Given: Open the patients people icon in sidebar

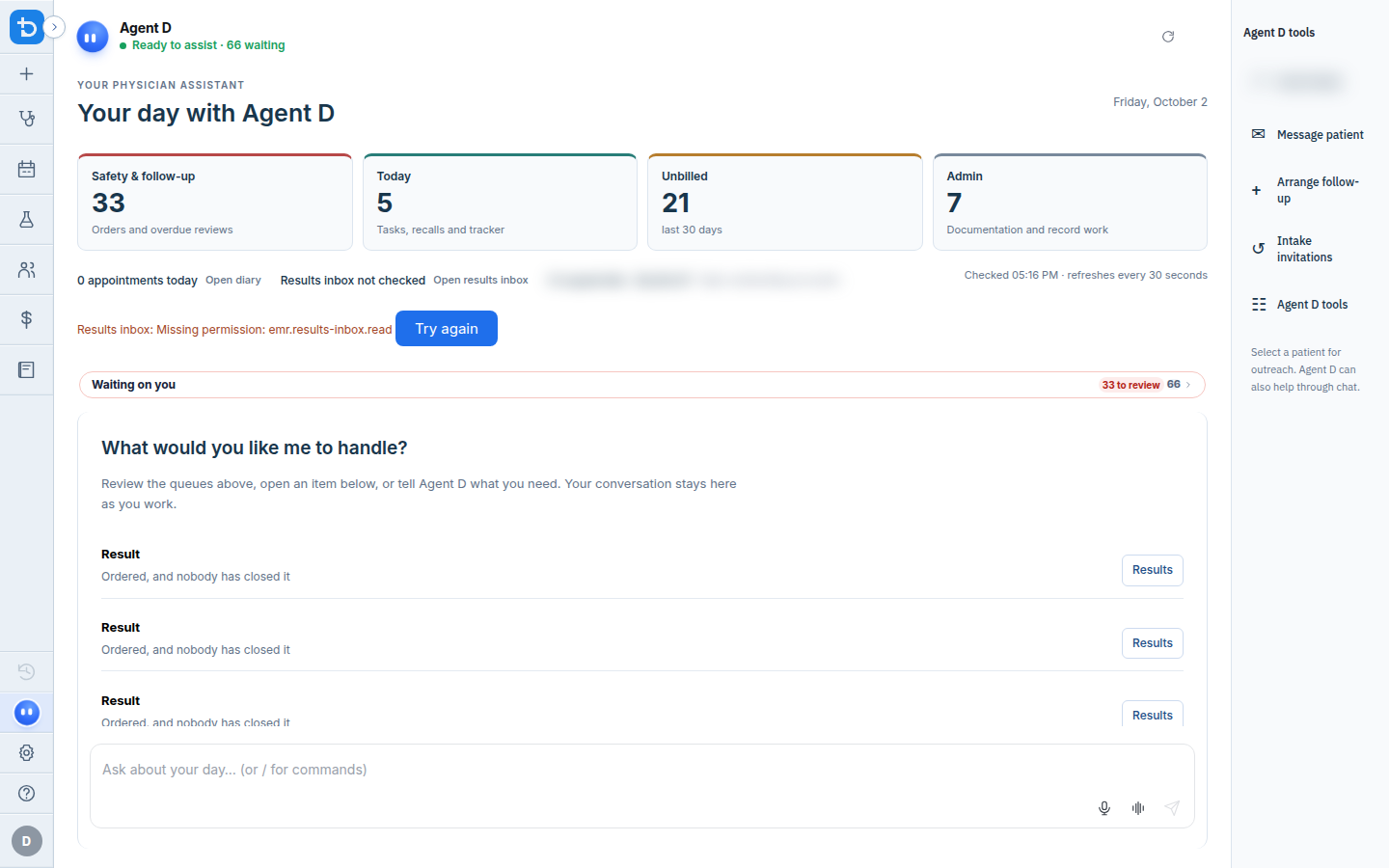Looking at the screenshot, I should [x=26, y=269].
